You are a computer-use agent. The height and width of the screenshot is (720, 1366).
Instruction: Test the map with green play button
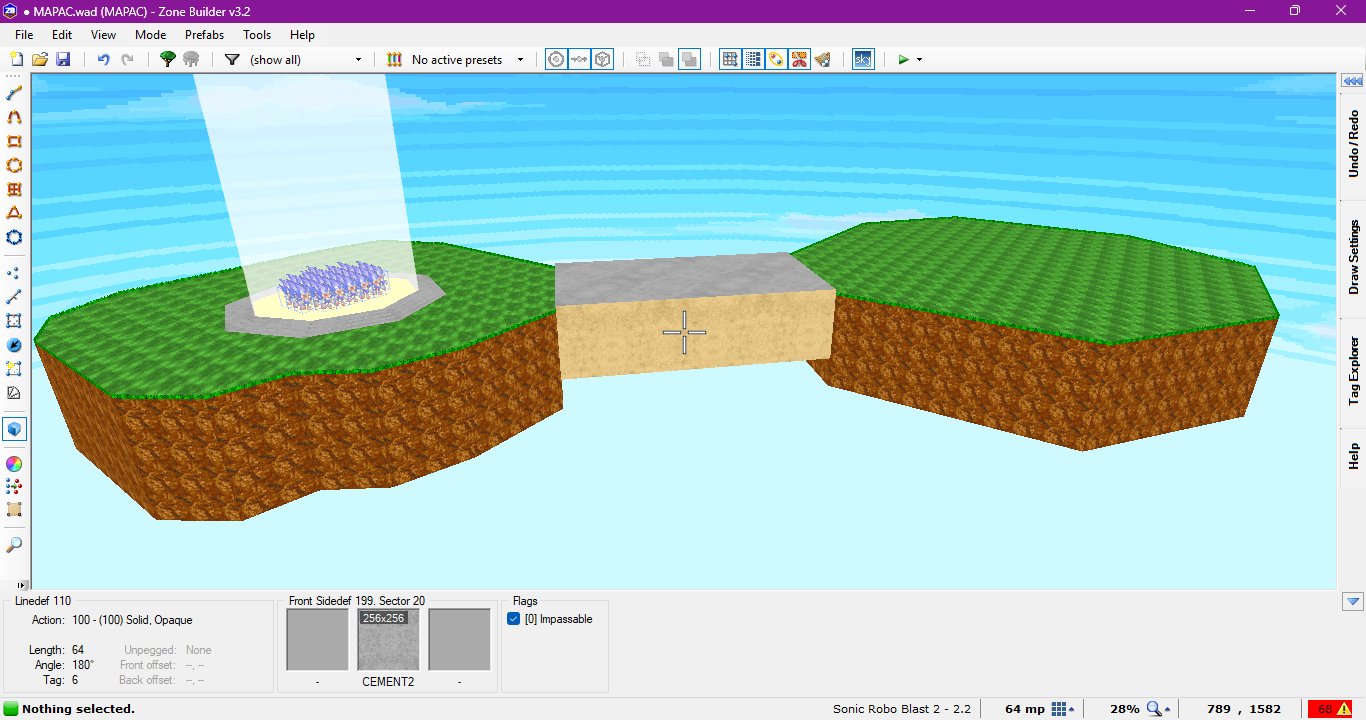903,60
